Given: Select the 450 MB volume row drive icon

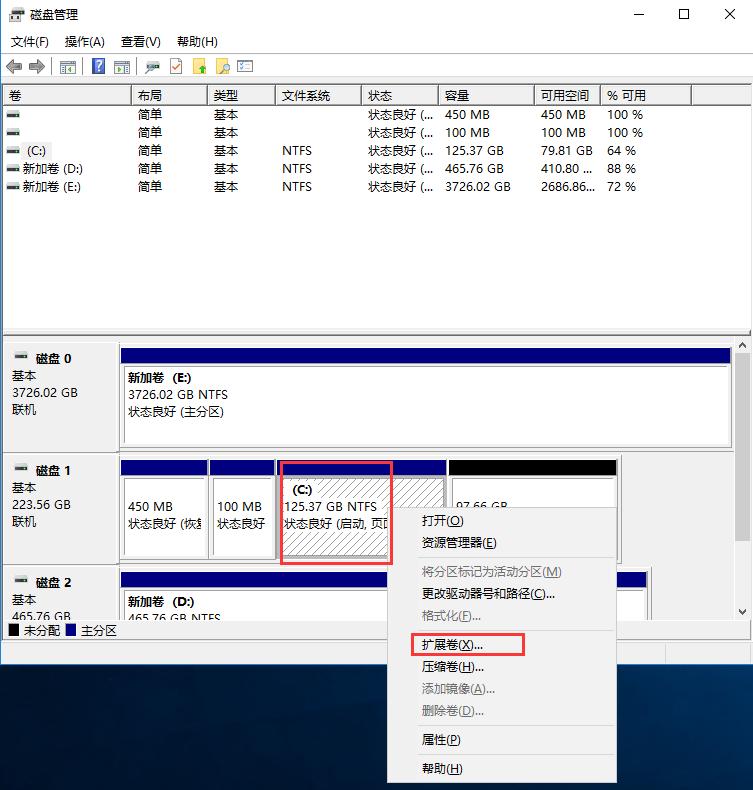Looking at the screenshot, I should click(13, 115).
